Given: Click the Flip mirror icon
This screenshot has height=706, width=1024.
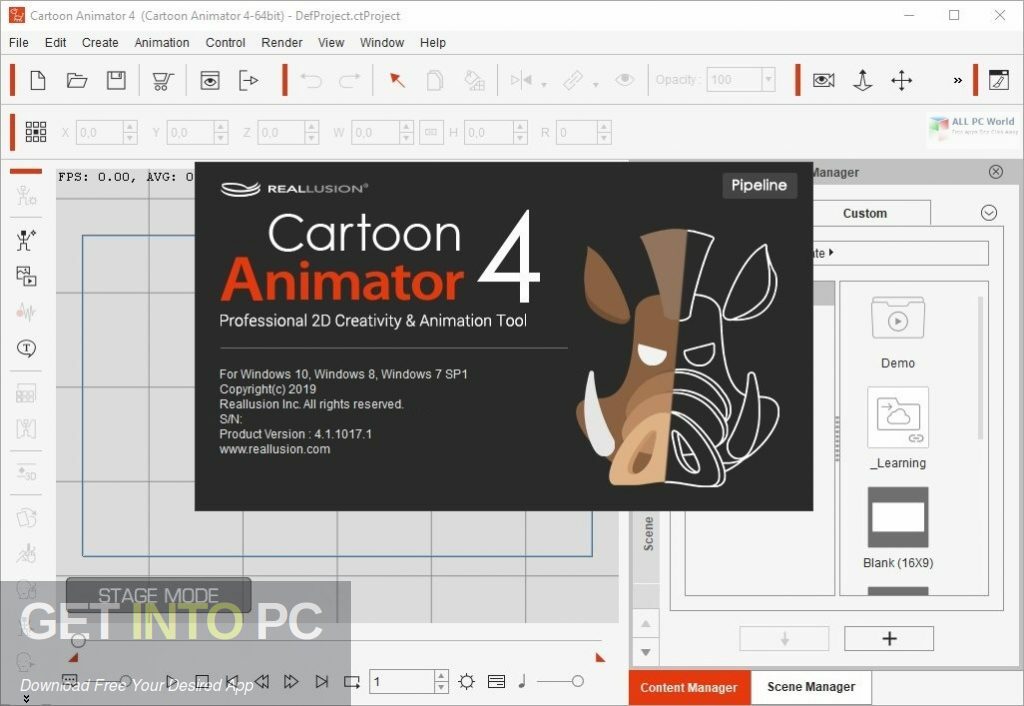Looking at the screenshot, I should click(521, 80).
